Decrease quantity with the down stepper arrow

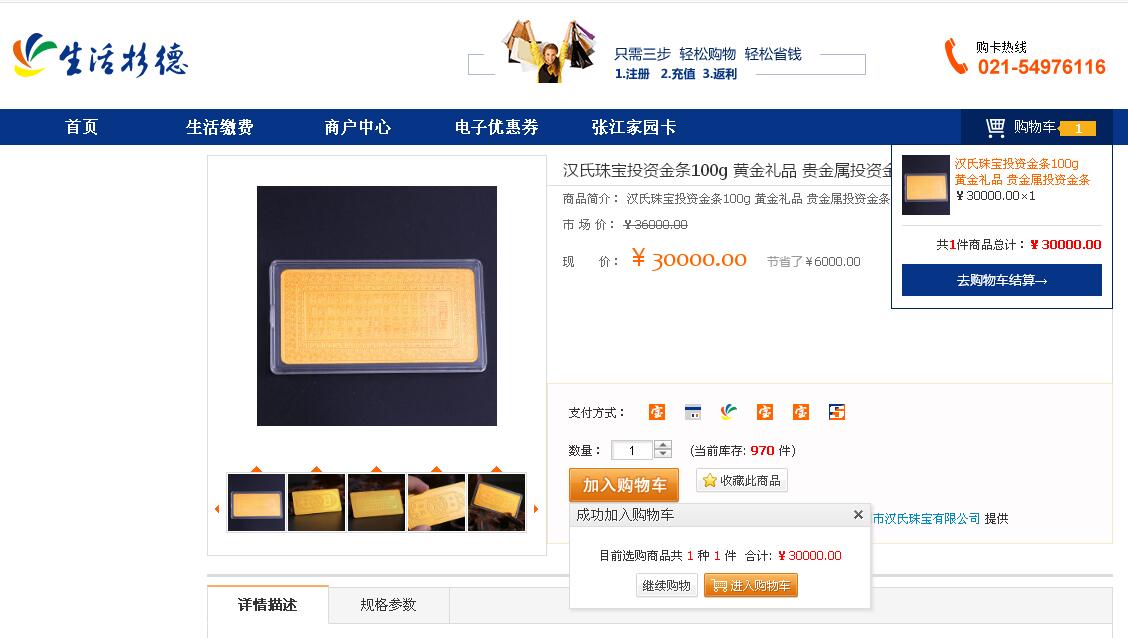click(x=663, y=455)
